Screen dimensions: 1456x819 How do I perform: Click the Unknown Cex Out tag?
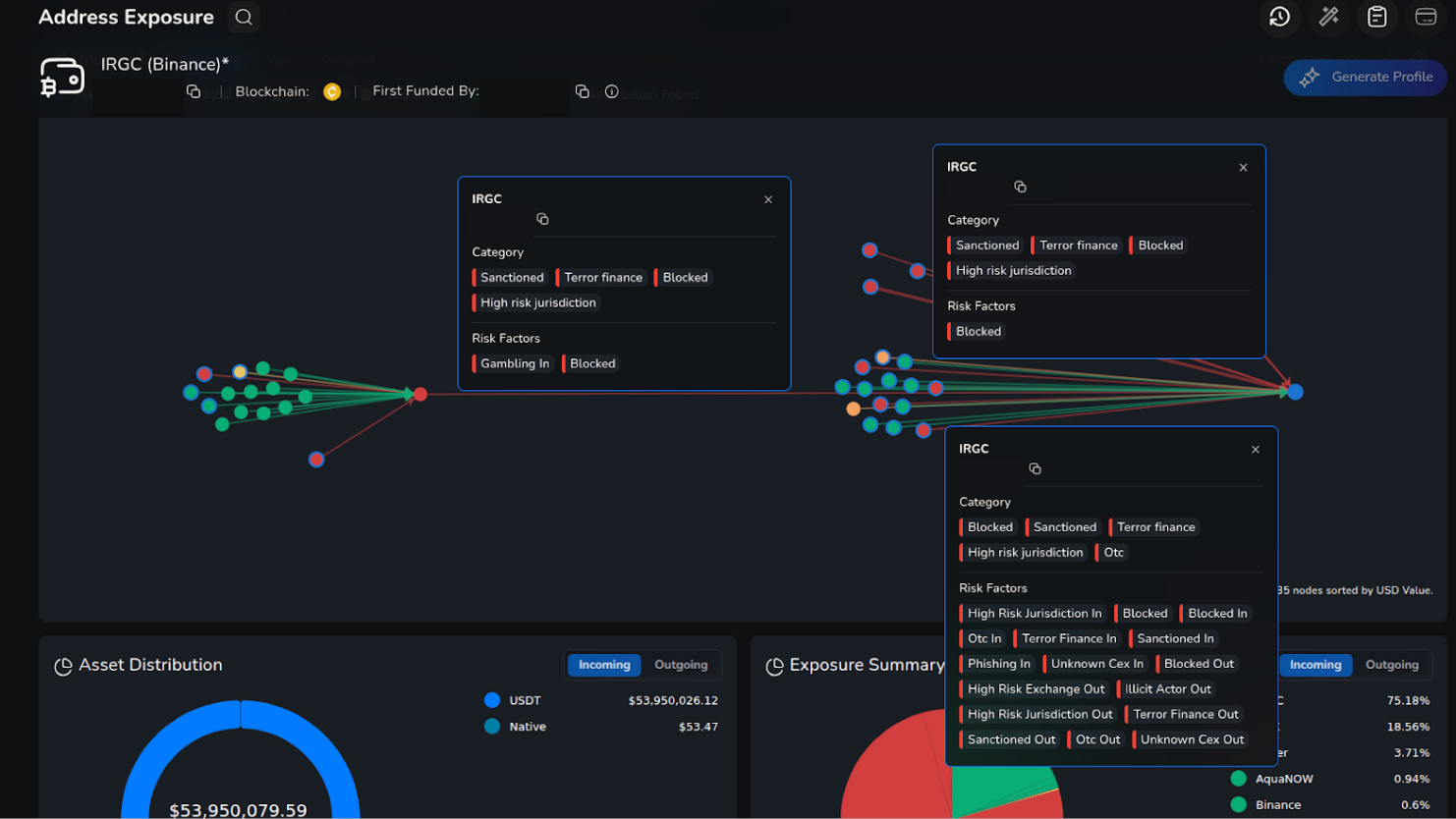pyautogui.click(x=1189, y=739)
